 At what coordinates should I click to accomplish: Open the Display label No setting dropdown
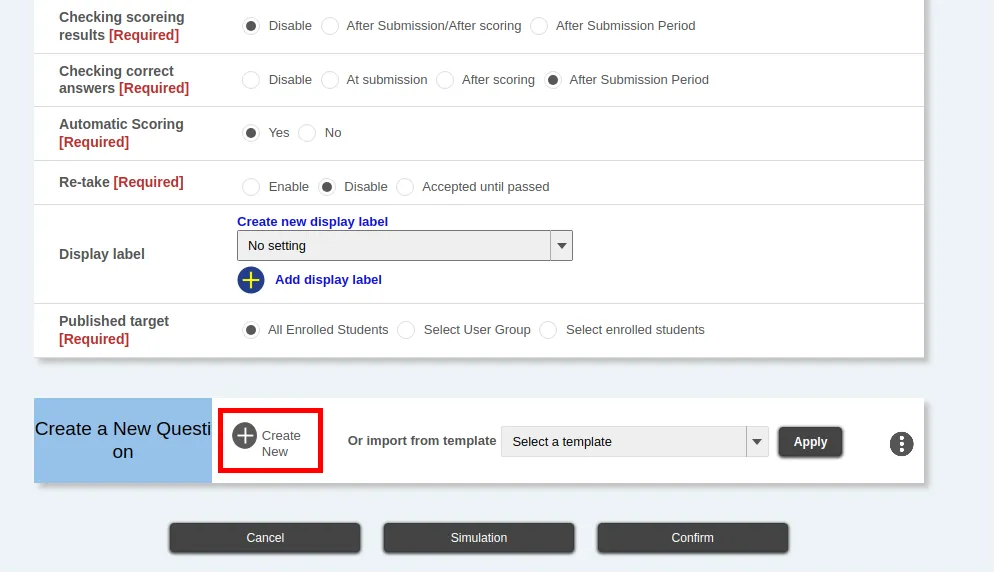click(404, 246)
